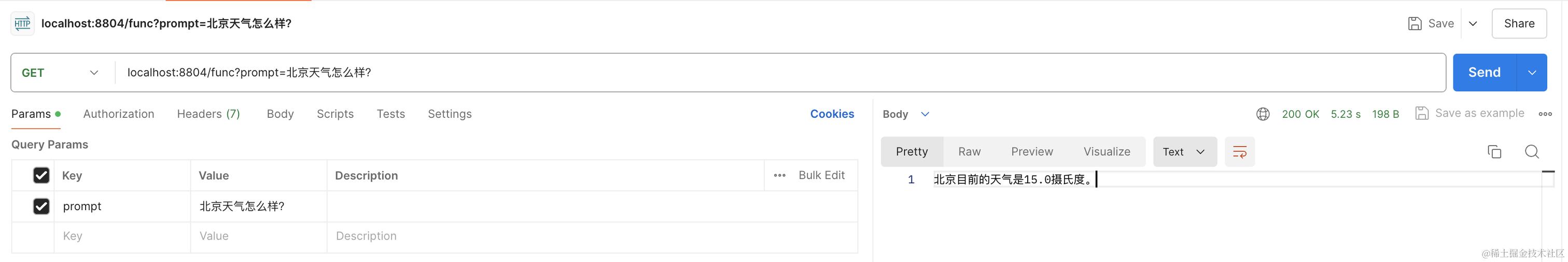1568x262 pixels.
Task: Open the Text response format dropdown
Action: pyautogui.click(x=1184, y=151)
